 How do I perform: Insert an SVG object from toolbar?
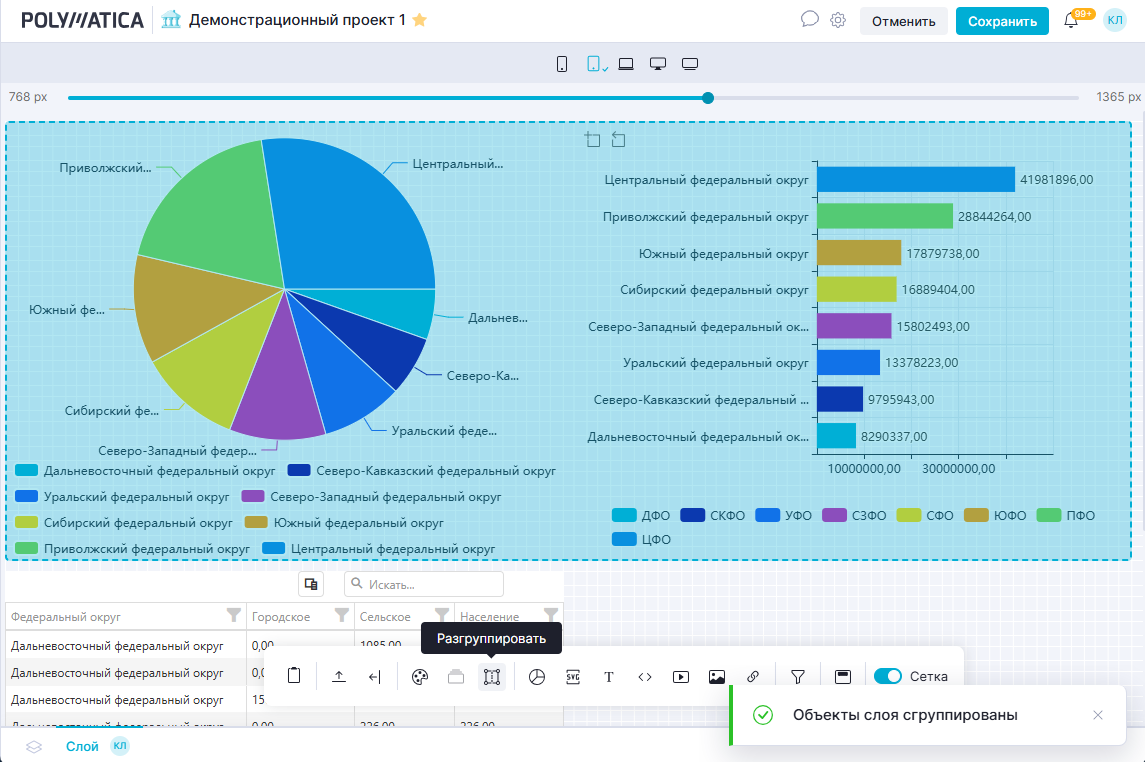(573, 677)
